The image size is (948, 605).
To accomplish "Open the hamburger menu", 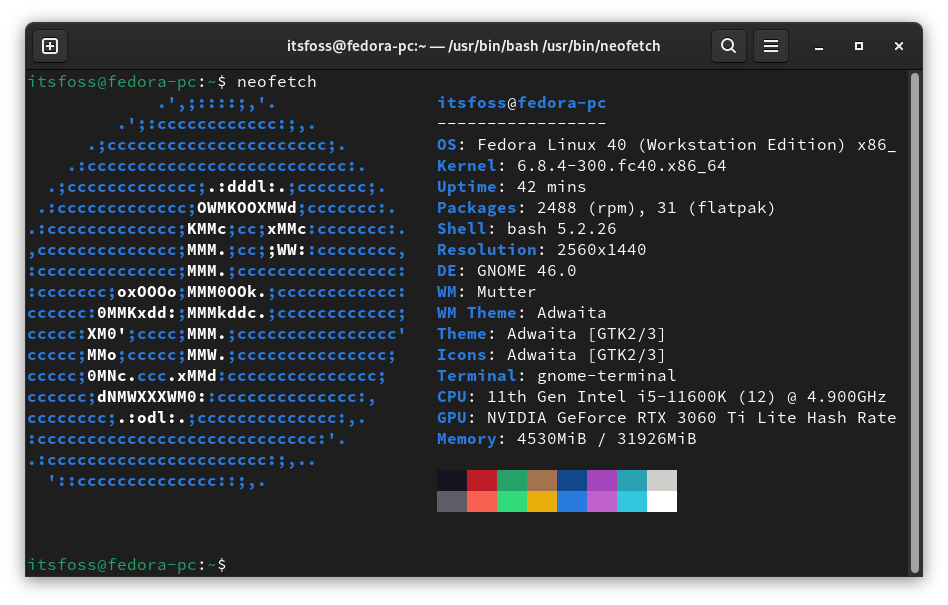I will pyautogui.click(x=771, y=46).
